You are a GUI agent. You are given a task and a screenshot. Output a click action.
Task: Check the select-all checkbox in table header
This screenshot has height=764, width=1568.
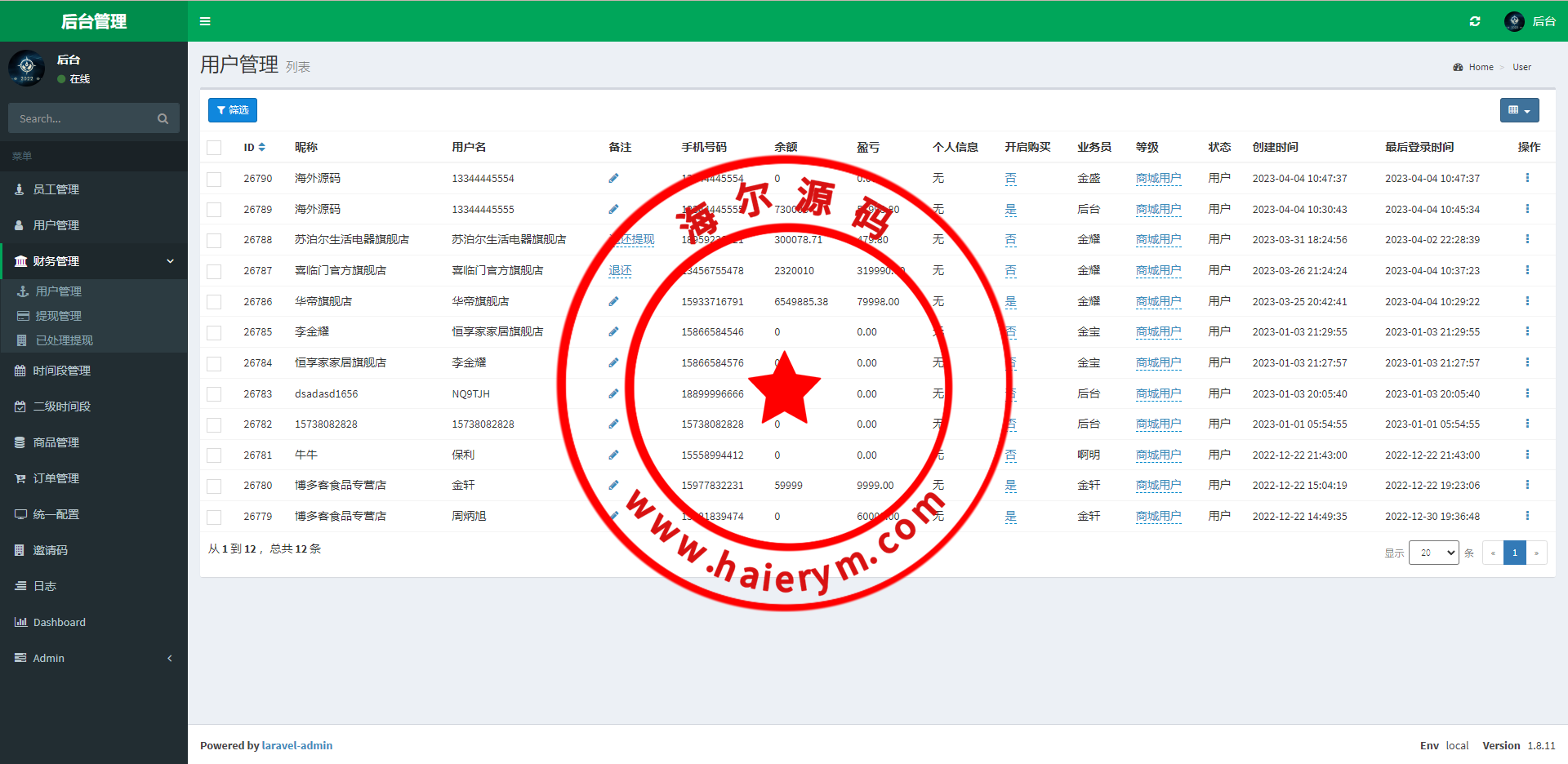(x=214, y=148)
